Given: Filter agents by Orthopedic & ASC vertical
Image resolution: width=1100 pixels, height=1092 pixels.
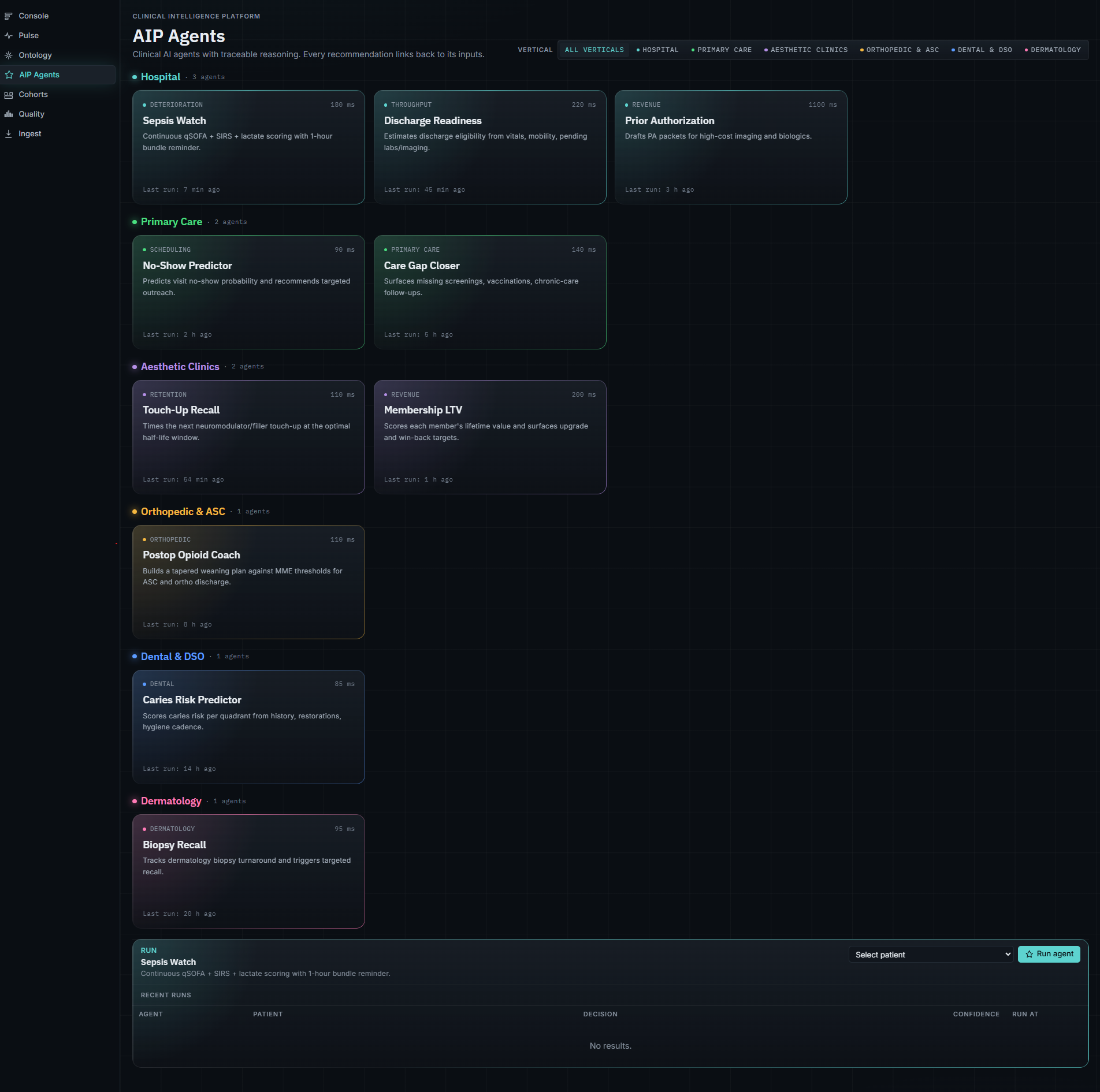Looking at the screenshot, I should point(900,50).
